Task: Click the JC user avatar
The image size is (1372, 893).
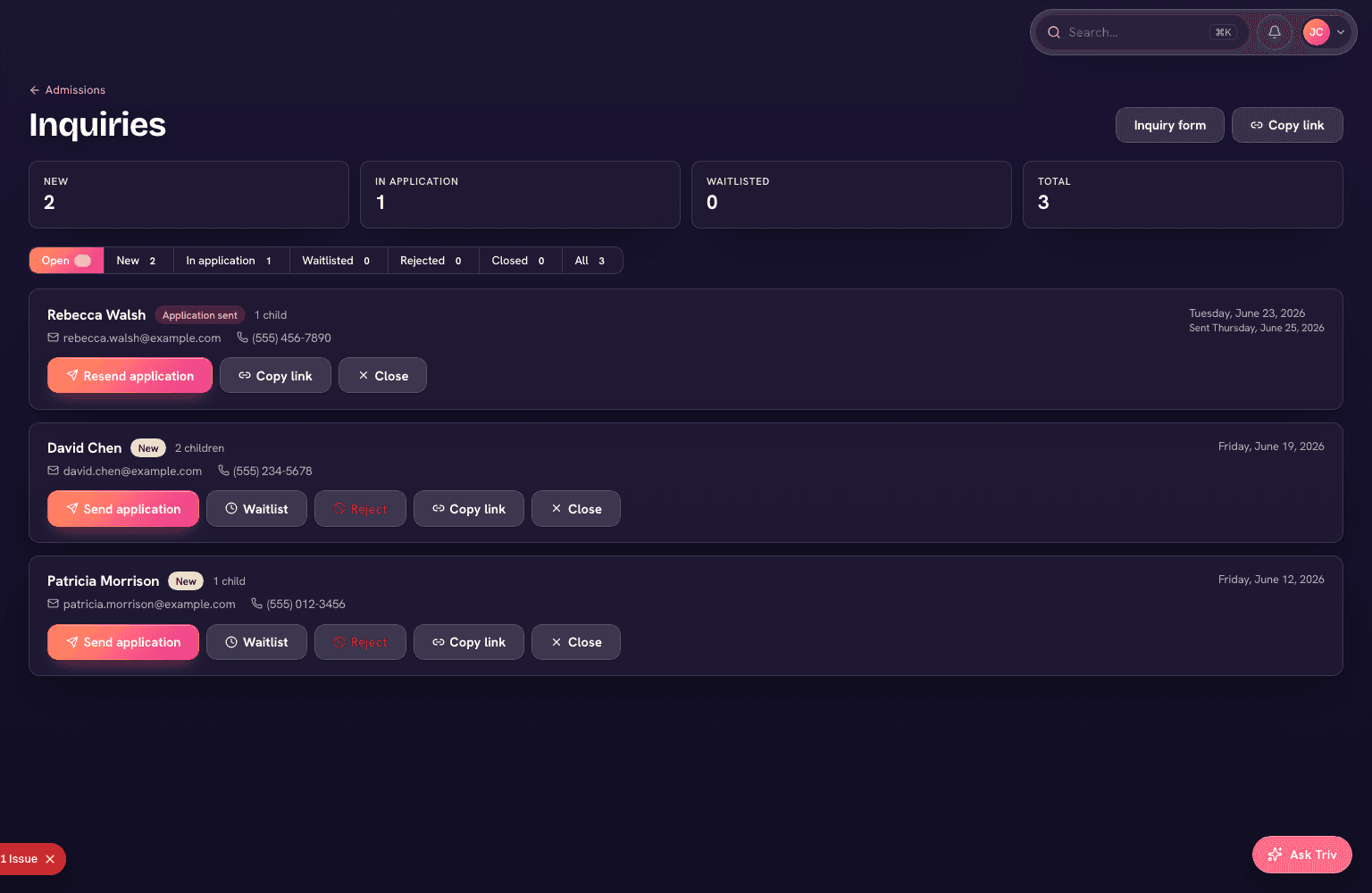Action: coord(1316,32)
